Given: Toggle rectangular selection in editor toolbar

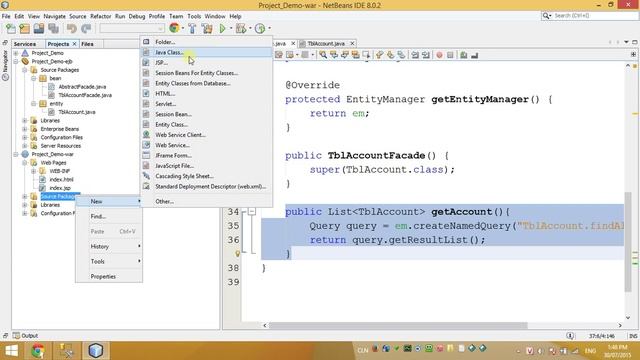Looking at the screenshot, I should tap(366, 55).
